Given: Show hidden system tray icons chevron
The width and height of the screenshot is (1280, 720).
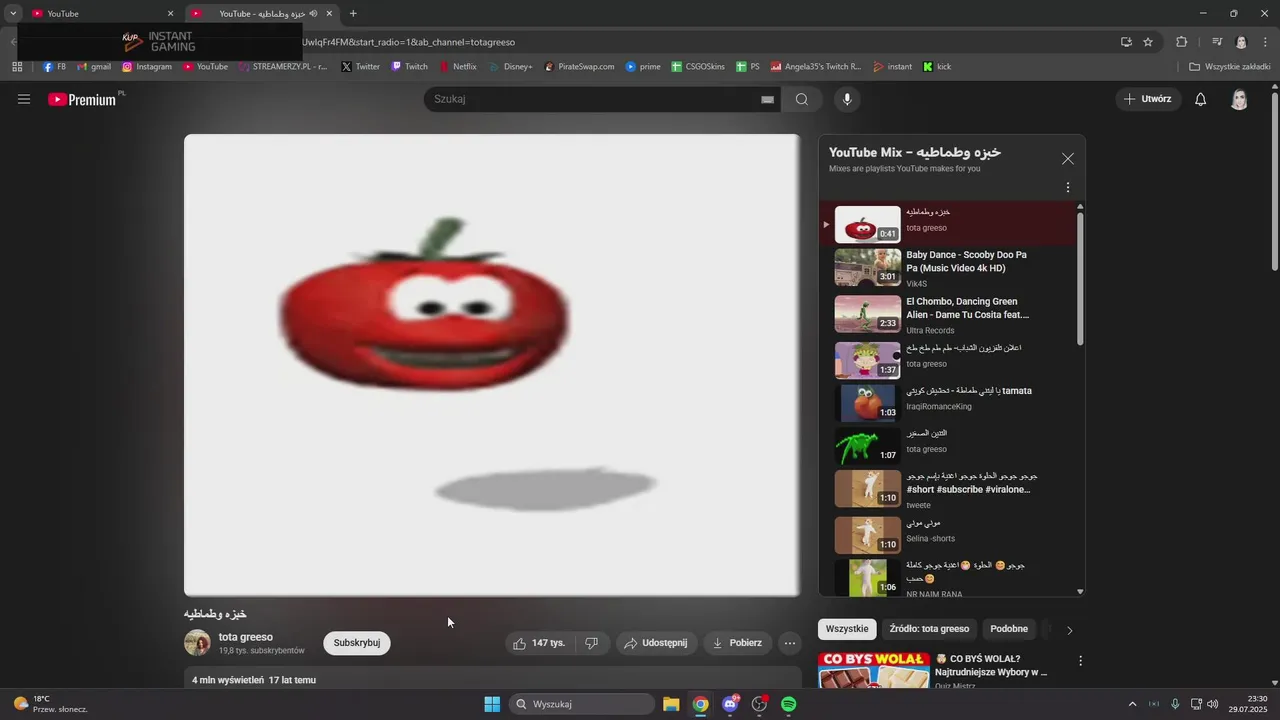Looking at the screenshot, I should [x=1132, y=704].
